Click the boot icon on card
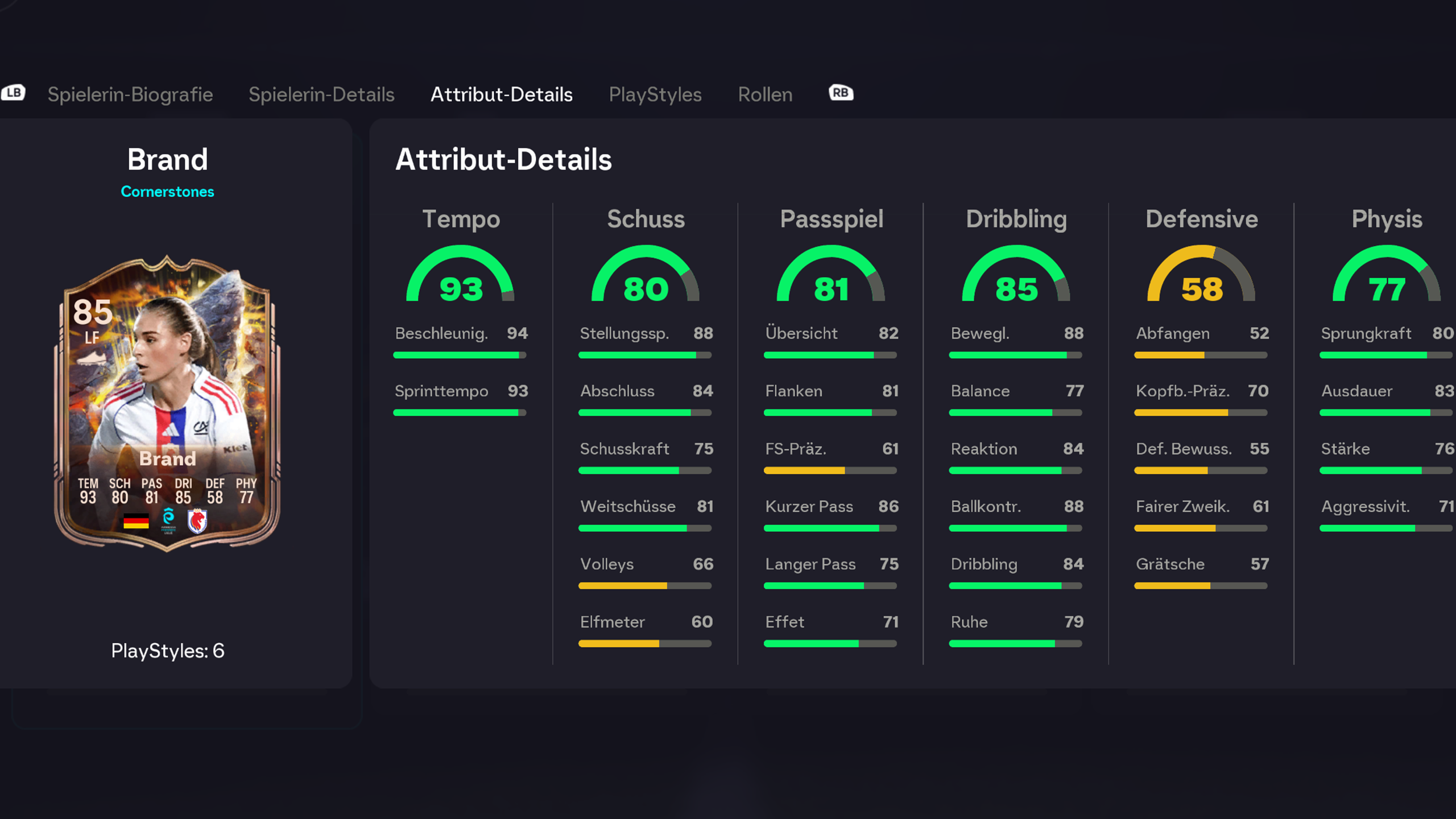The height and width of the screenshot is (819, 1456). [x=92, y=358]
